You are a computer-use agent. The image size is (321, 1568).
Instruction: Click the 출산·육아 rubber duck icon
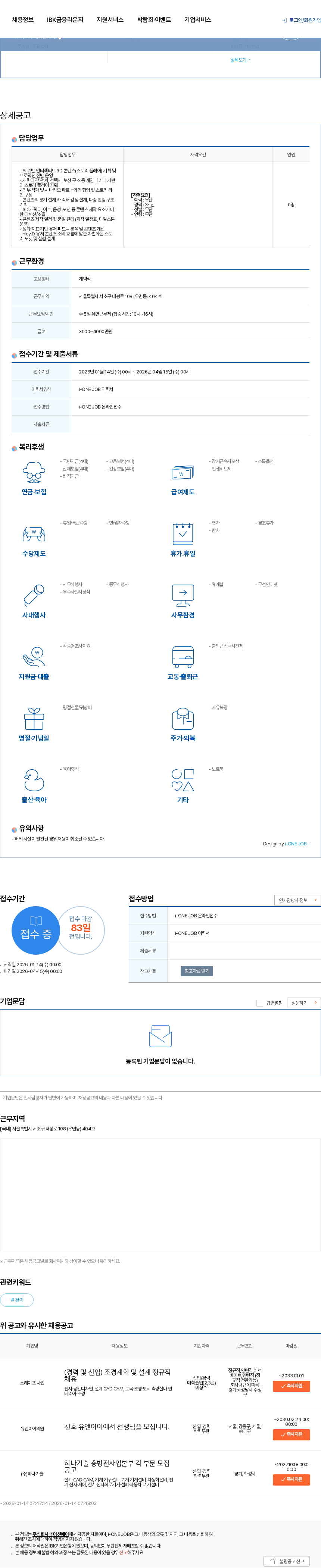click(x=34, y=780)
